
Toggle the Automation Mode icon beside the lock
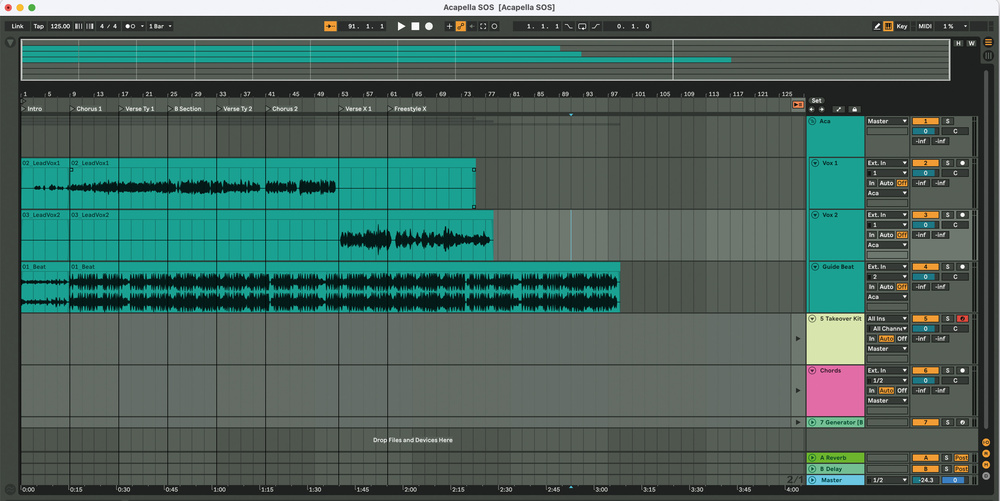click(839, 109)
